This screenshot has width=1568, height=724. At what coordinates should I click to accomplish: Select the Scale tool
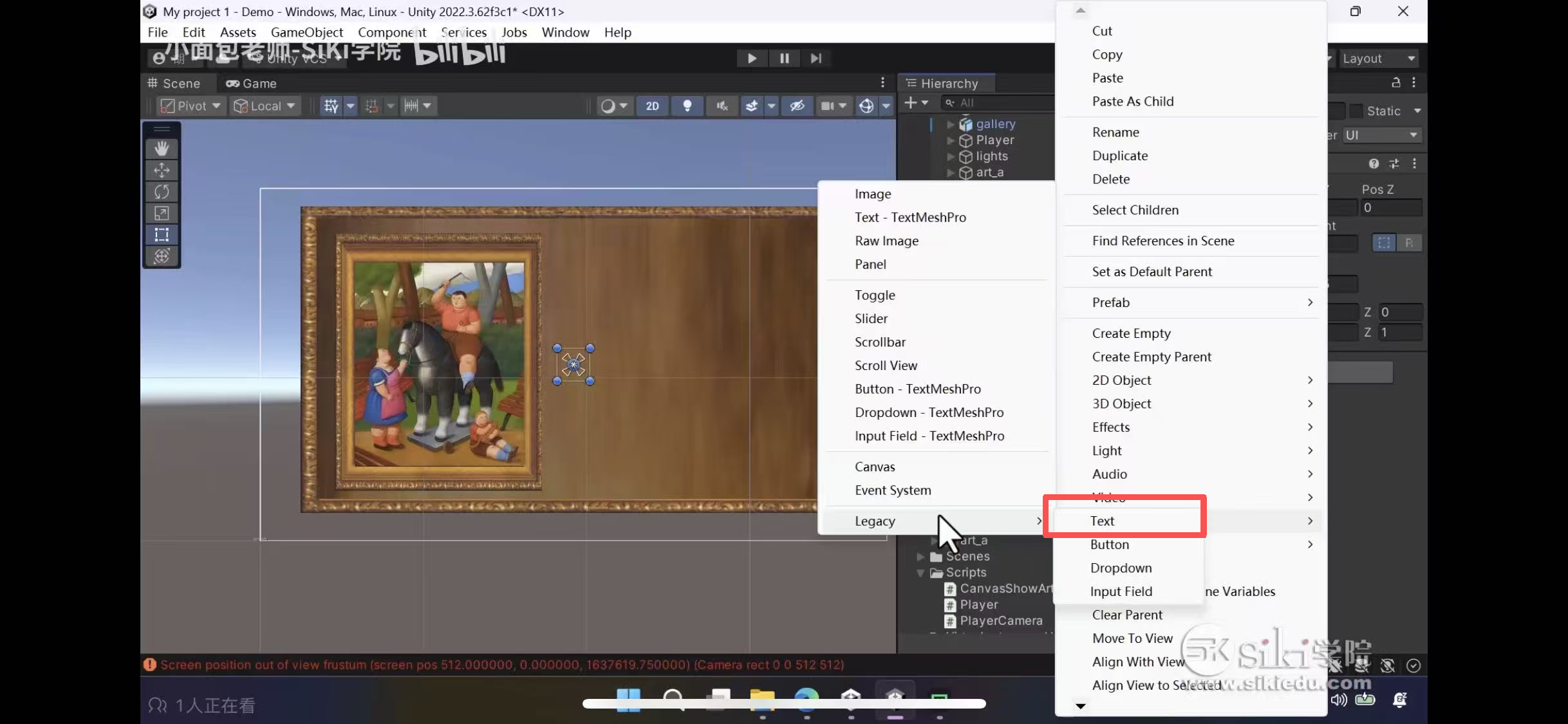pyautogui.click(x=162, y=213)
